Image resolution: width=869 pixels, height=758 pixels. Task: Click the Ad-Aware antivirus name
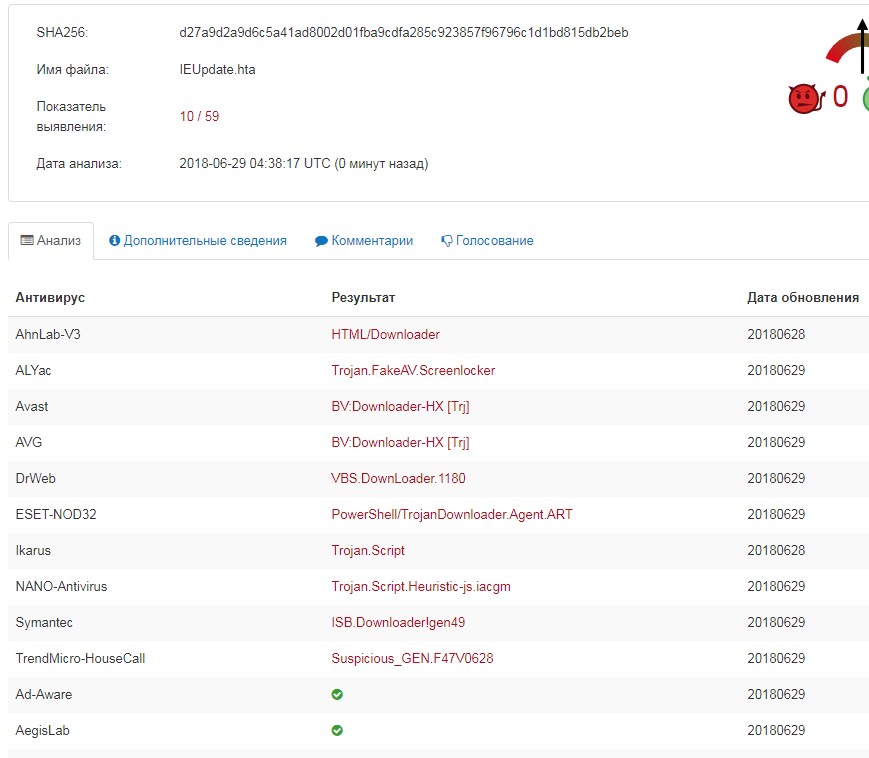pyautogui.click(x=44, y=694)
